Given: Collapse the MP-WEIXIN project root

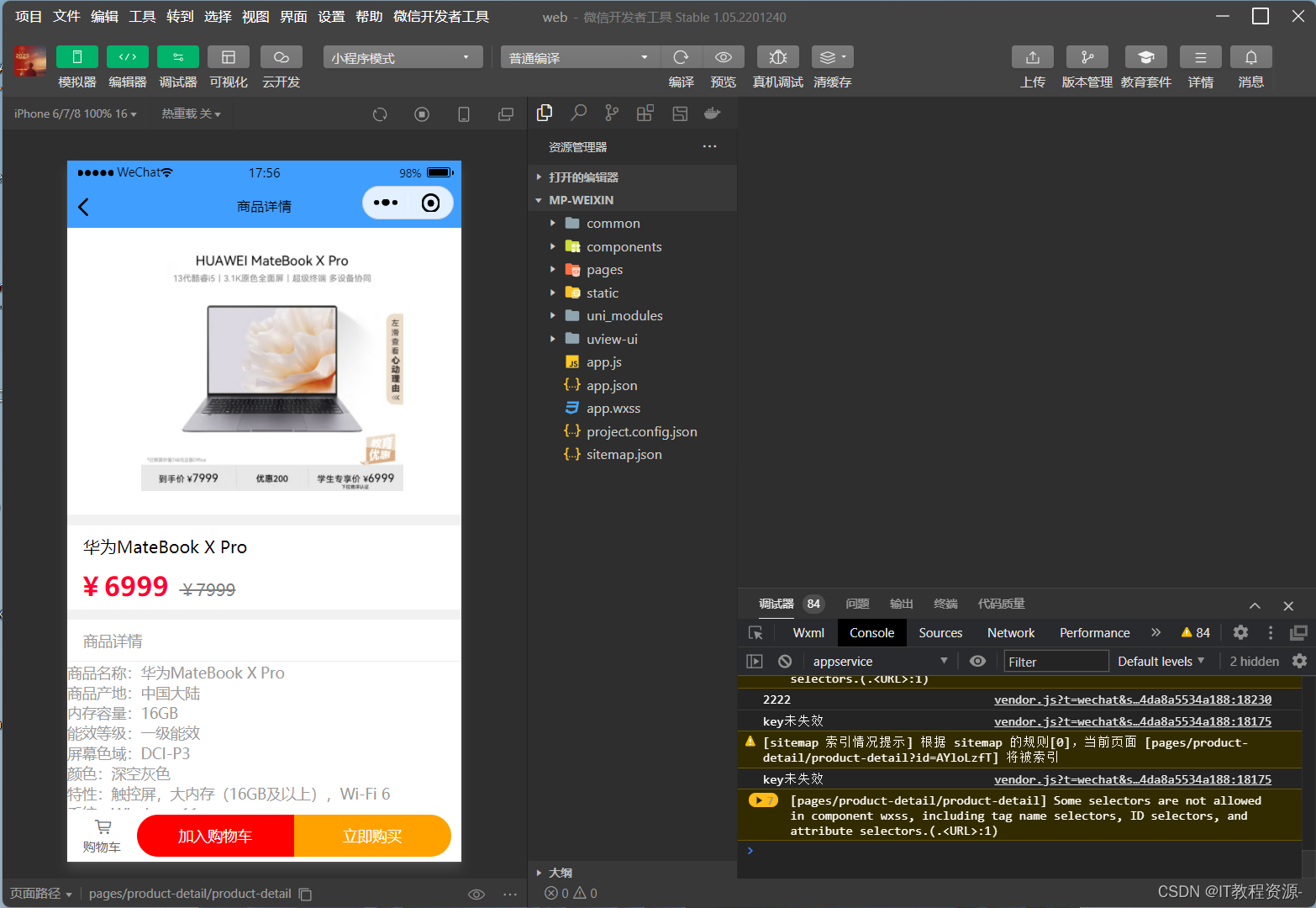Looking at the screenshot, I should click(x=634, y=200).
